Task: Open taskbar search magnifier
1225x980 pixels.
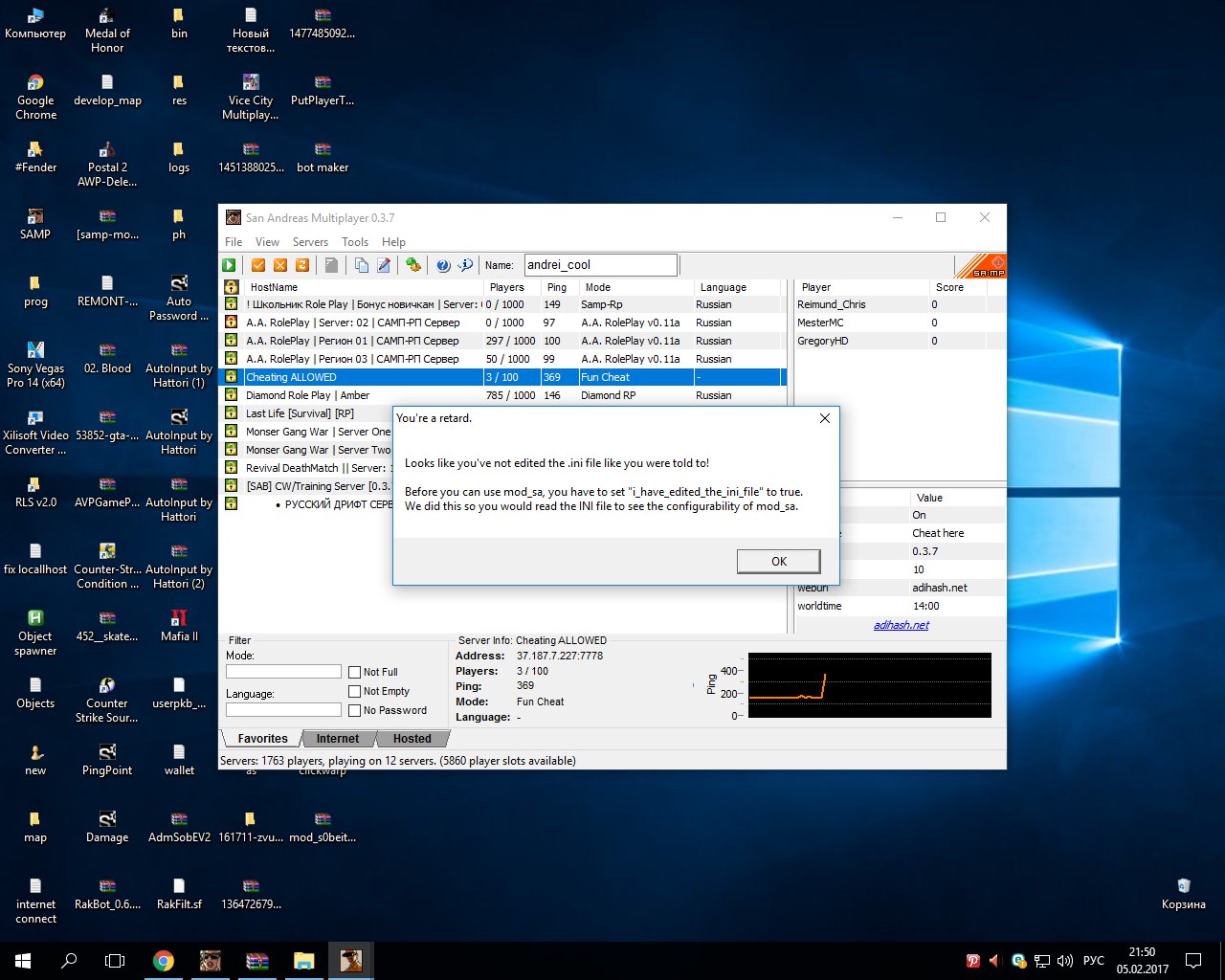Action: [69, 961]
